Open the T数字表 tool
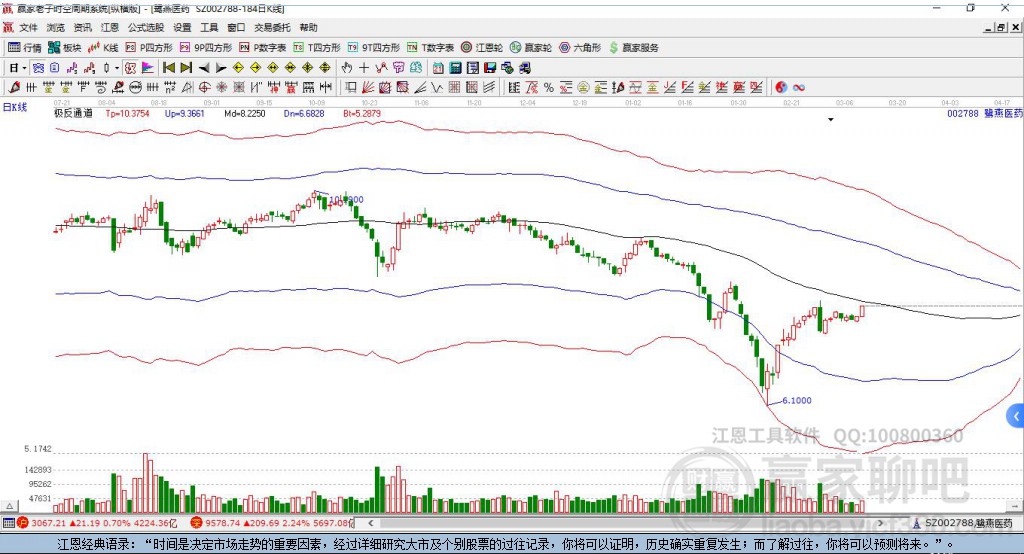This screenshot has width=1024, height=554. tap(430, 47)
